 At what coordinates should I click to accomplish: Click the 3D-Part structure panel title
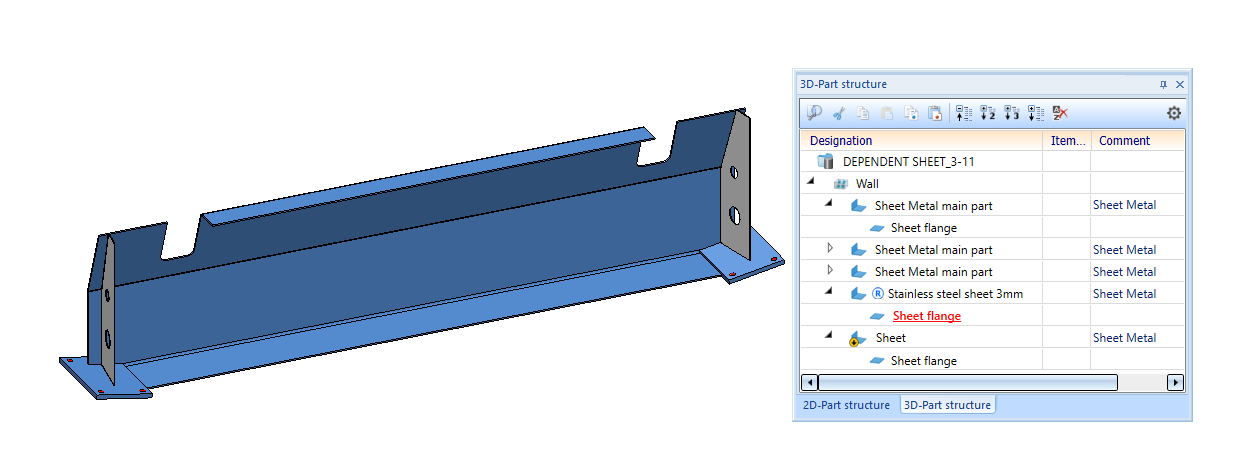tap(842, 85)
